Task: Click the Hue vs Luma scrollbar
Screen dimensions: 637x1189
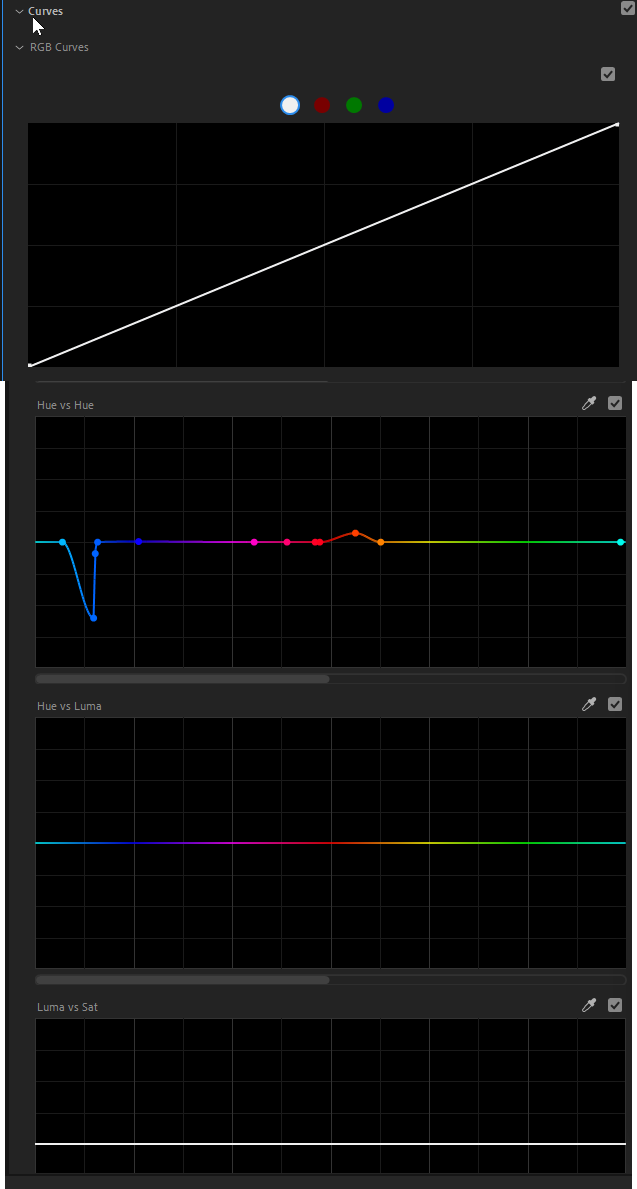Action: (x=182, y=980)
